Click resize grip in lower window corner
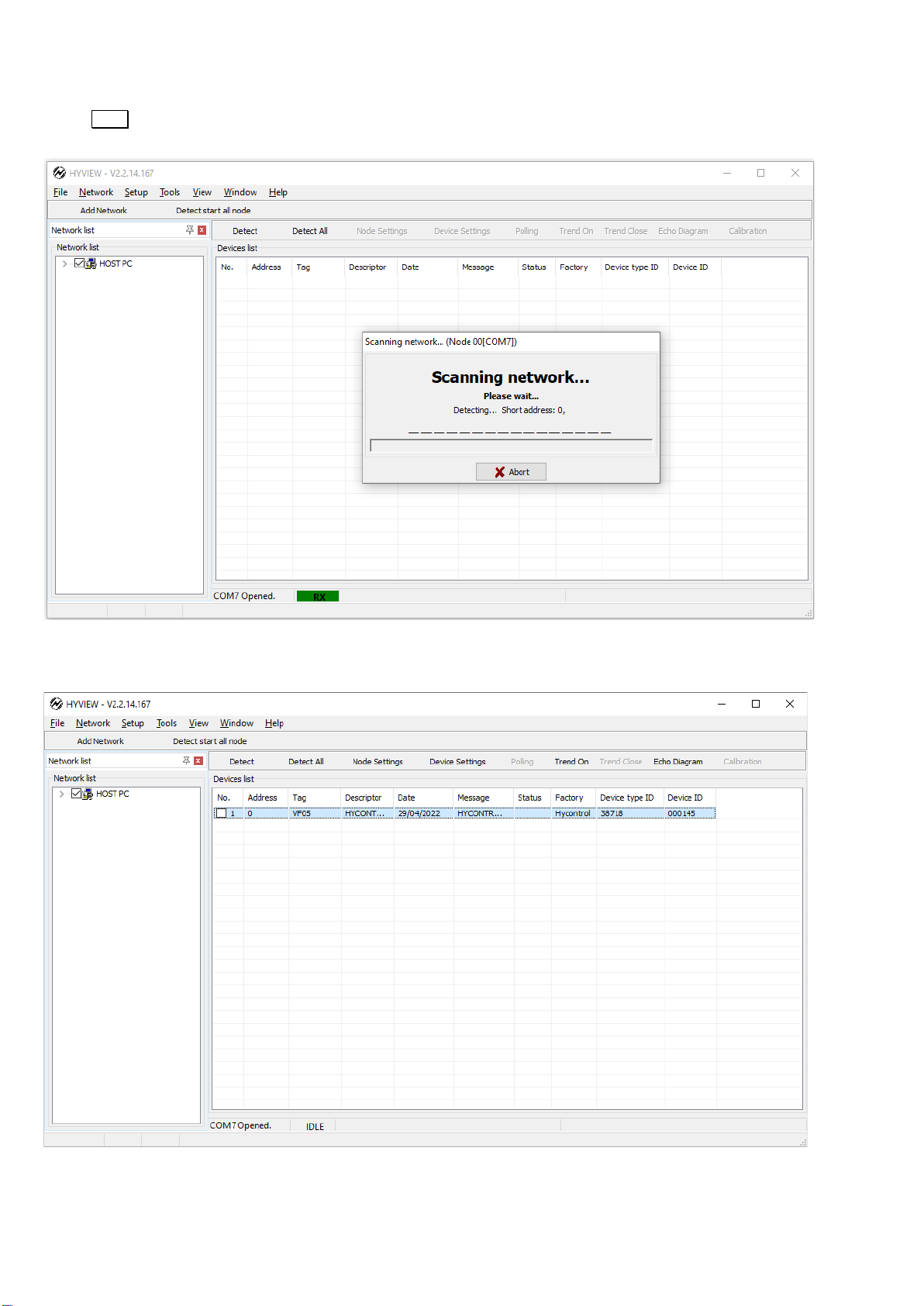This screenshot has width=924, height=1306. point(802,1142)
